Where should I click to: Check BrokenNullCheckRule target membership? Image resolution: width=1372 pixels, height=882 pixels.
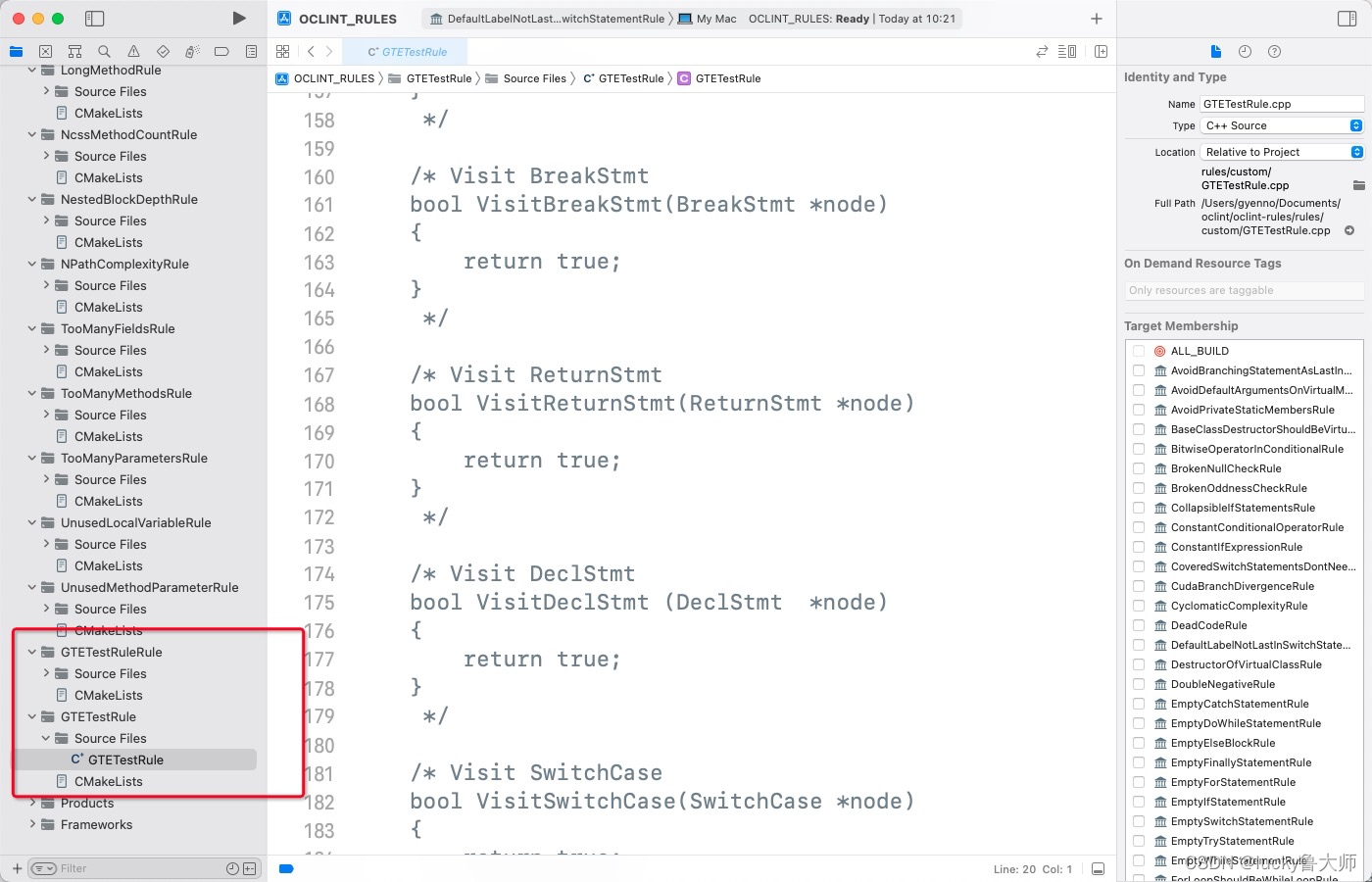click(x=1139, y=468)
